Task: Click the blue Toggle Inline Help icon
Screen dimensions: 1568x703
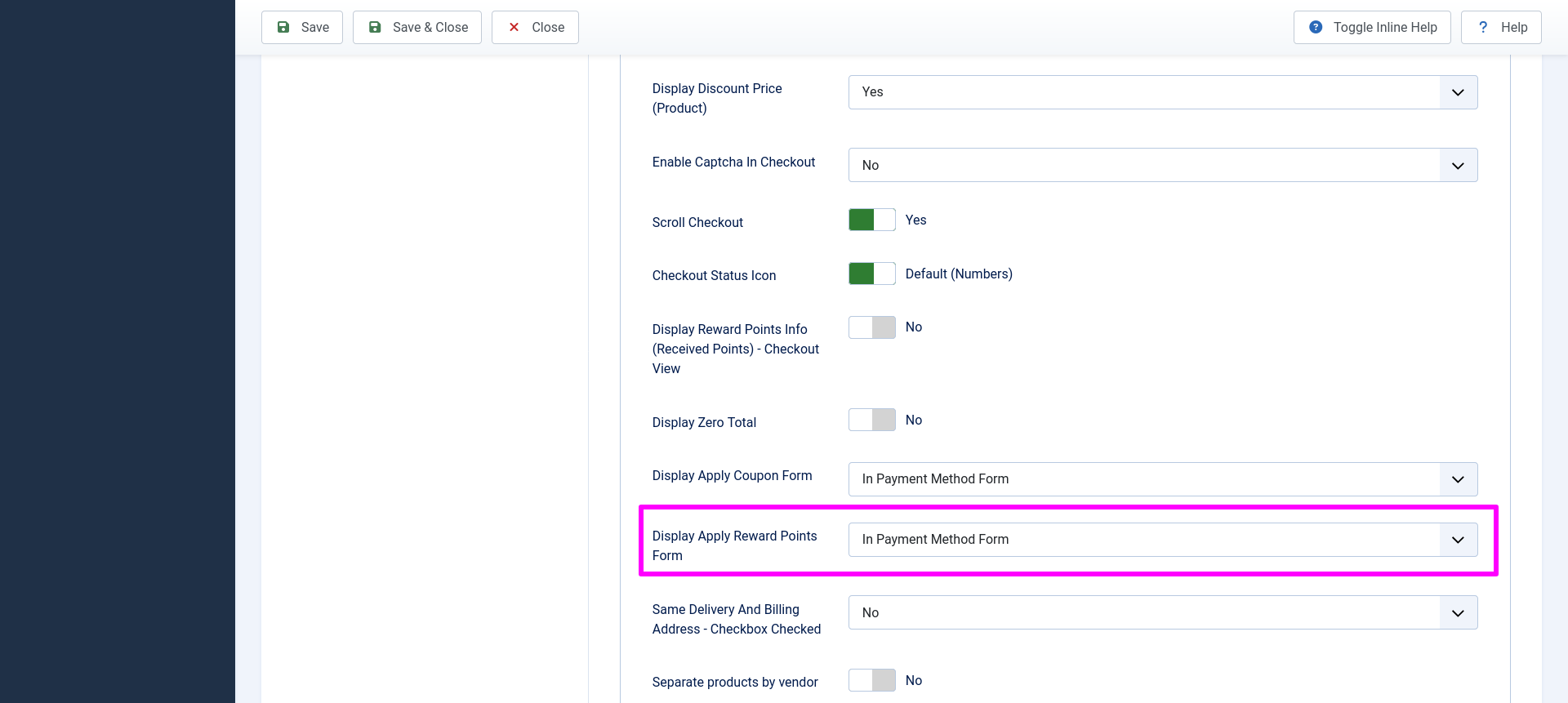Action: click(x=1316, y=27)
